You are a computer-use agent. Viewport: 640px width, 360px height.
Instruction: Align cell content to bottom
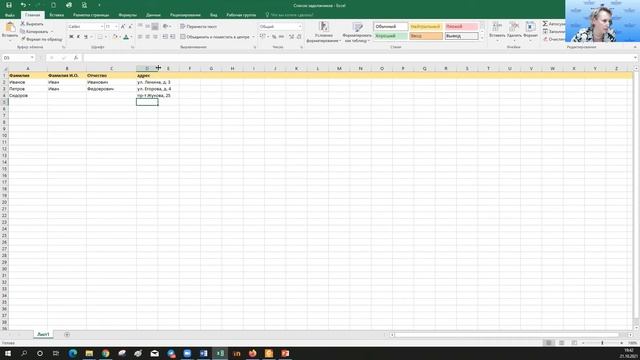tap(155, 27)
